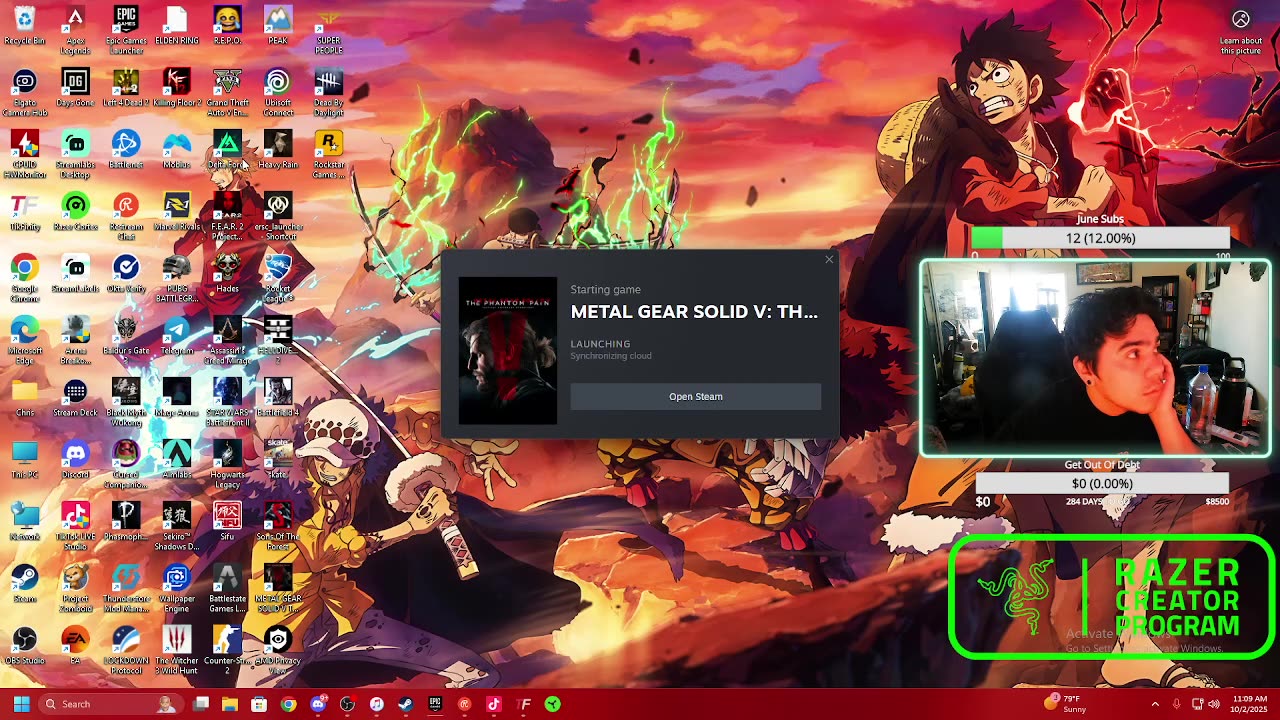The height and width of the screenshot is (720, 1280).
Task: Select the Restream Chat desktop shortcut
Action: click(x=126, y=217)
